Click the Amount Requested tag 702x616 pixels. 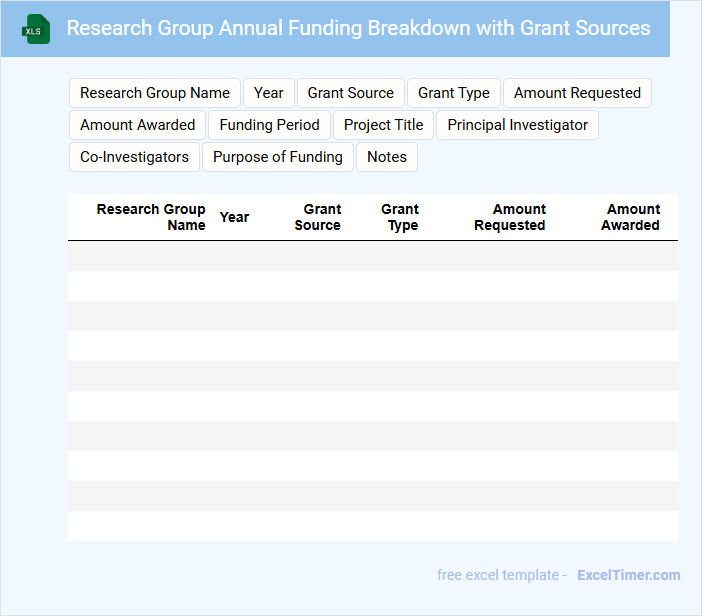click(577, 93)
